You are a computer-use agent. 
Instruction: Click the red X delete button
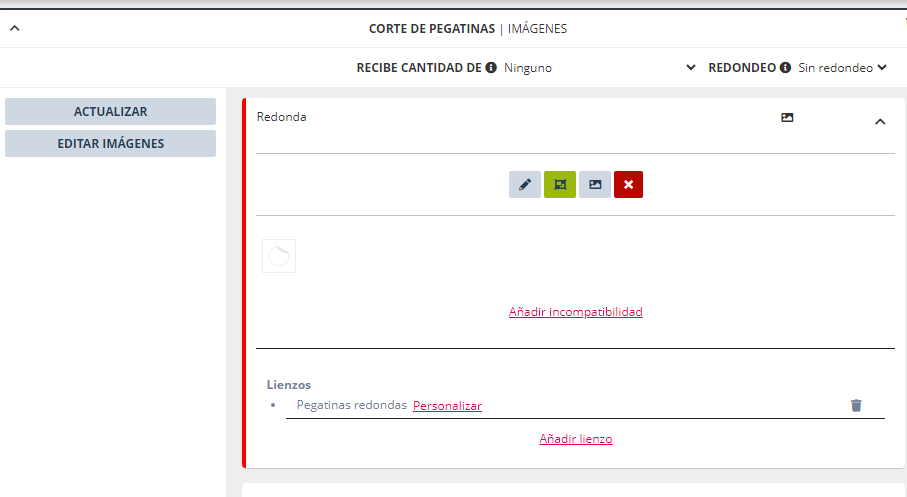[628, 185]
